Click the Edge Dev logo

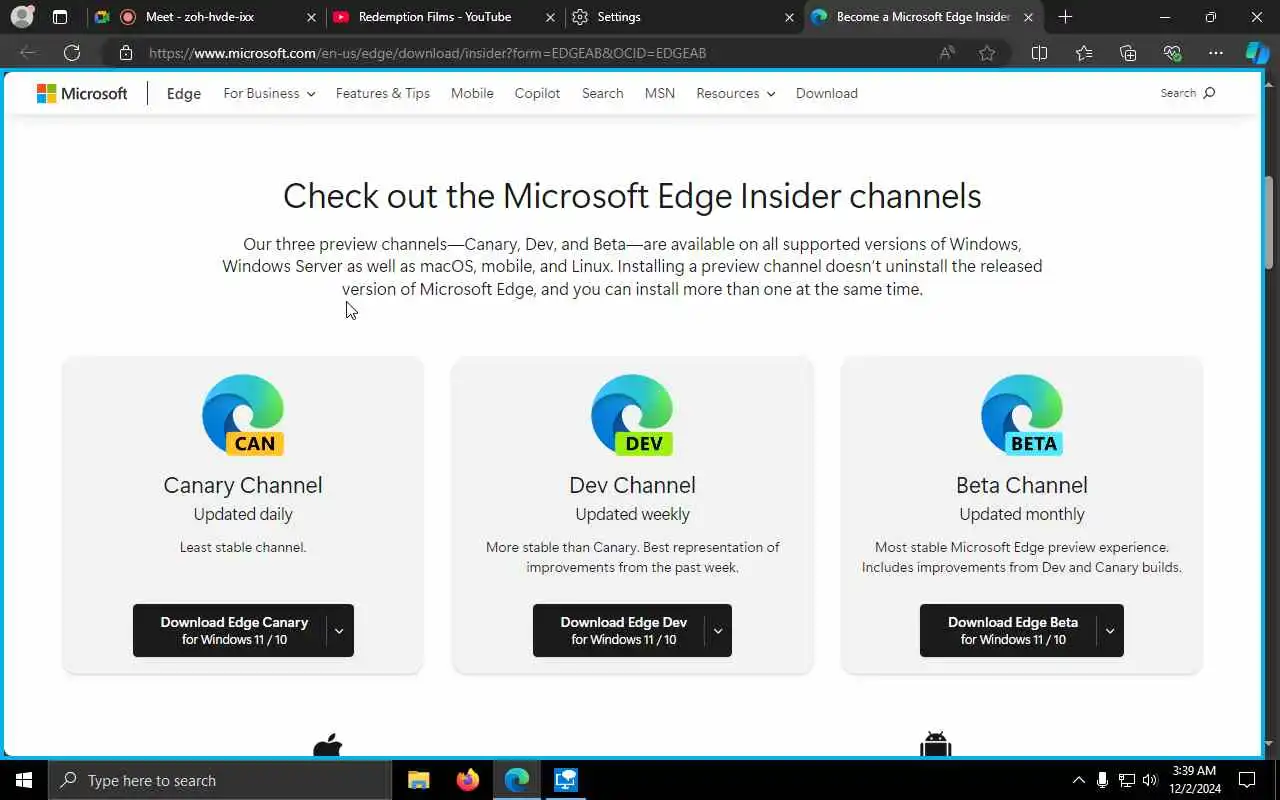click(632, 415)
